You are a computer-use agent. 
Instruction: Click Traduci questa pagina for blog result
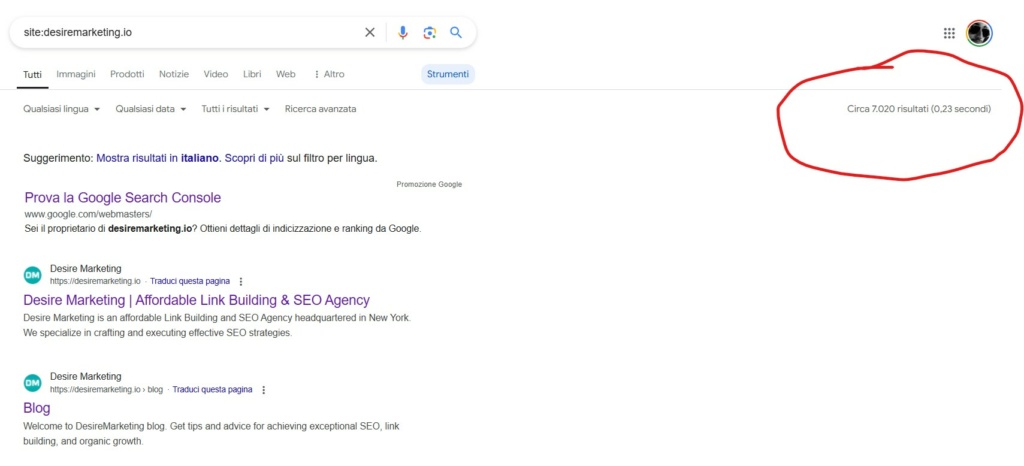click(212, 390)
